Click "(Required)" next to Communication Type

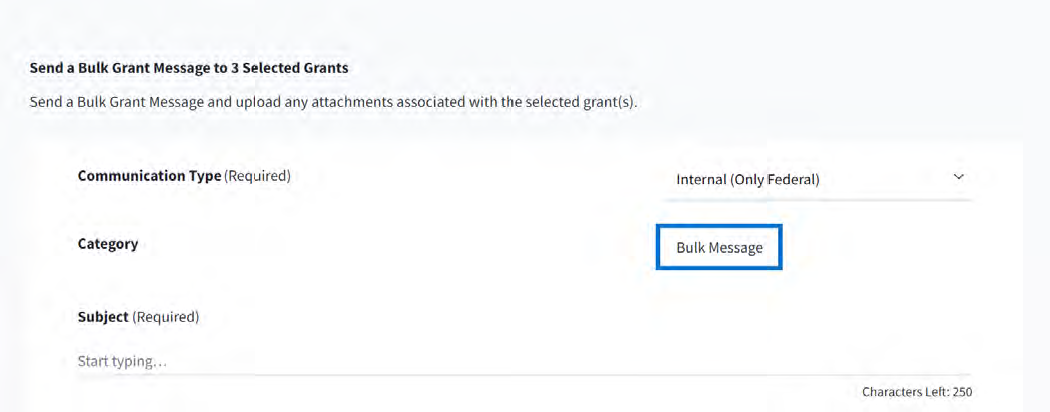coord(257,176)
